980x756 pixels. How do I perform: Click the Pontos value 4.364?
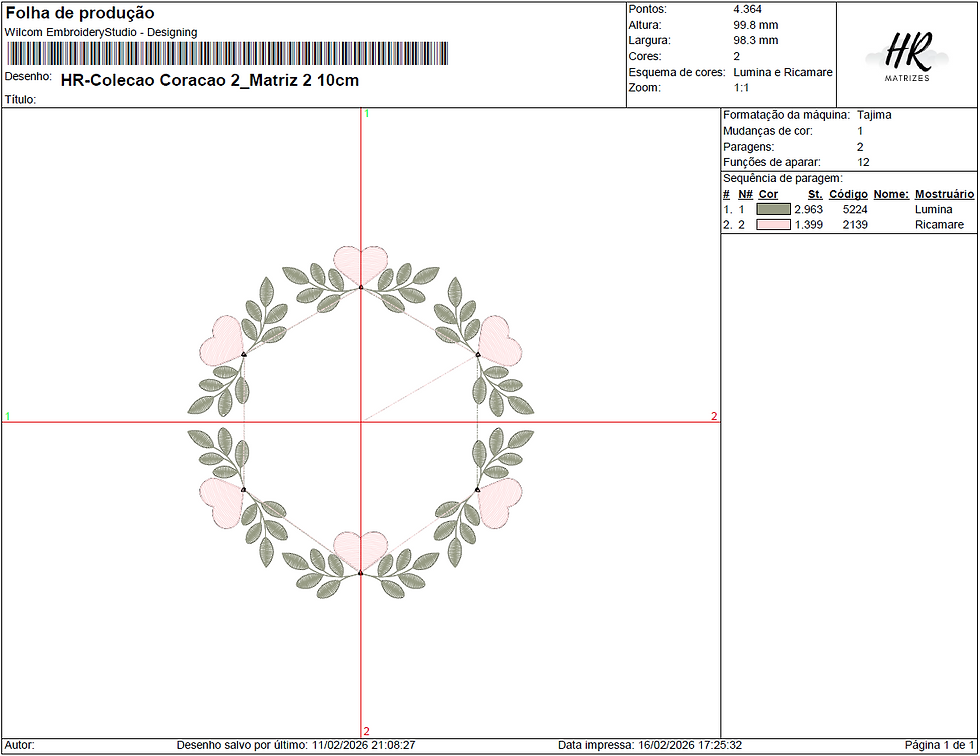point(748,9)
